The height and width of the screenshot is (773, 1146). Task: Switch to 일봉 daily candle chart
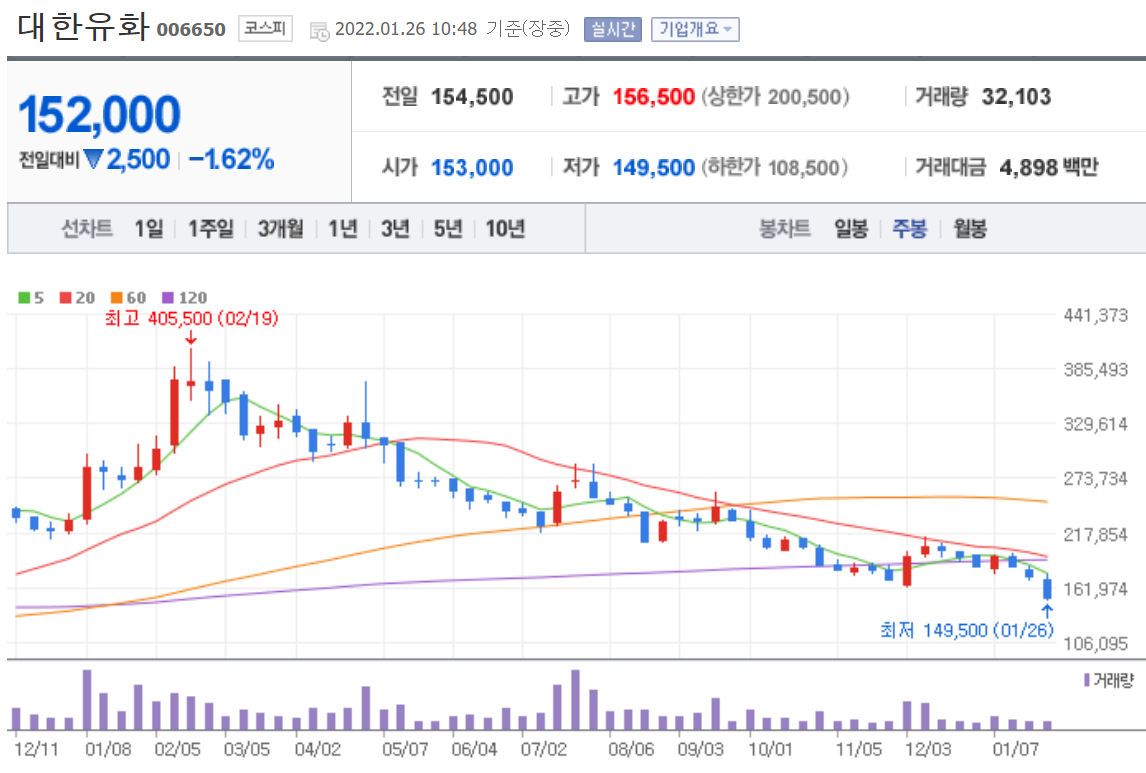point(851,229)
